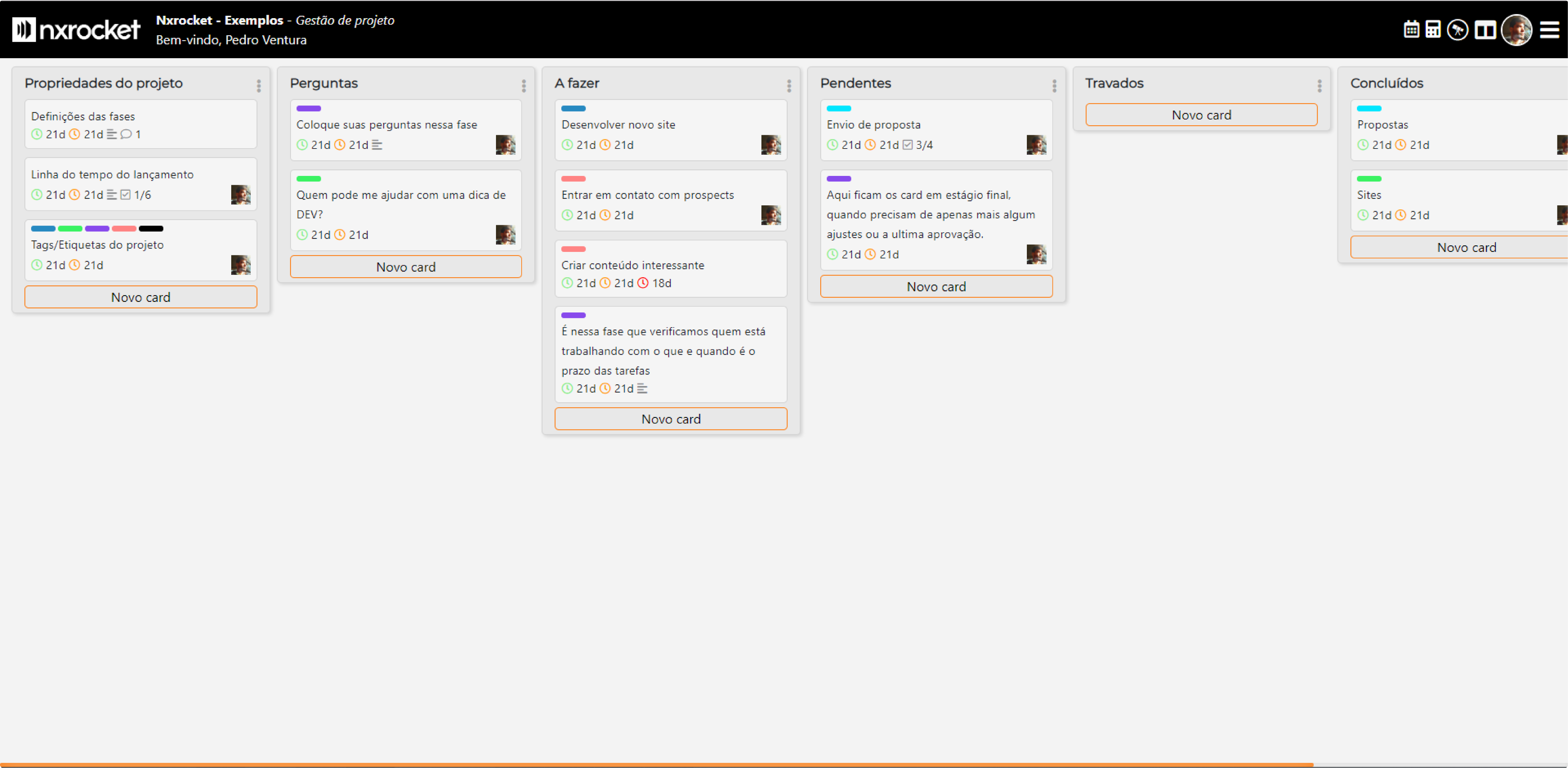1568x768 pixels.
Task: Click the red overdue clock showing 18d
Action: (643, 283)
